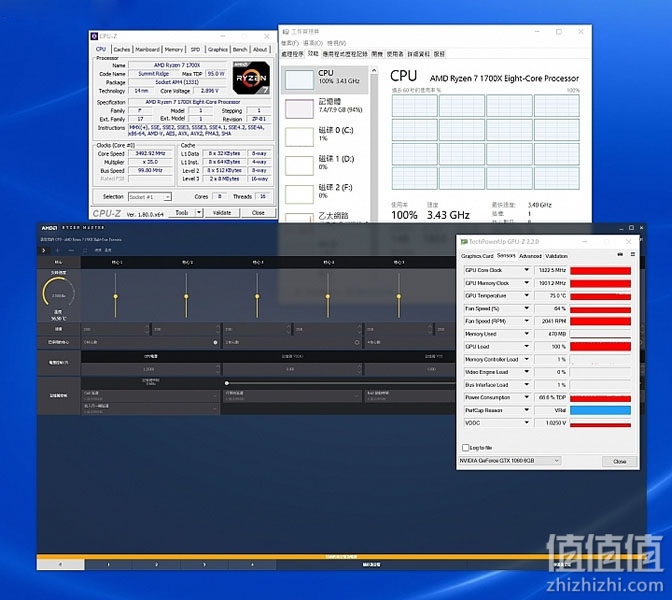The image size is (672, 600).
Task: Click the core 1 speed stepper in Ryzen Master
Action: point(147,329)
